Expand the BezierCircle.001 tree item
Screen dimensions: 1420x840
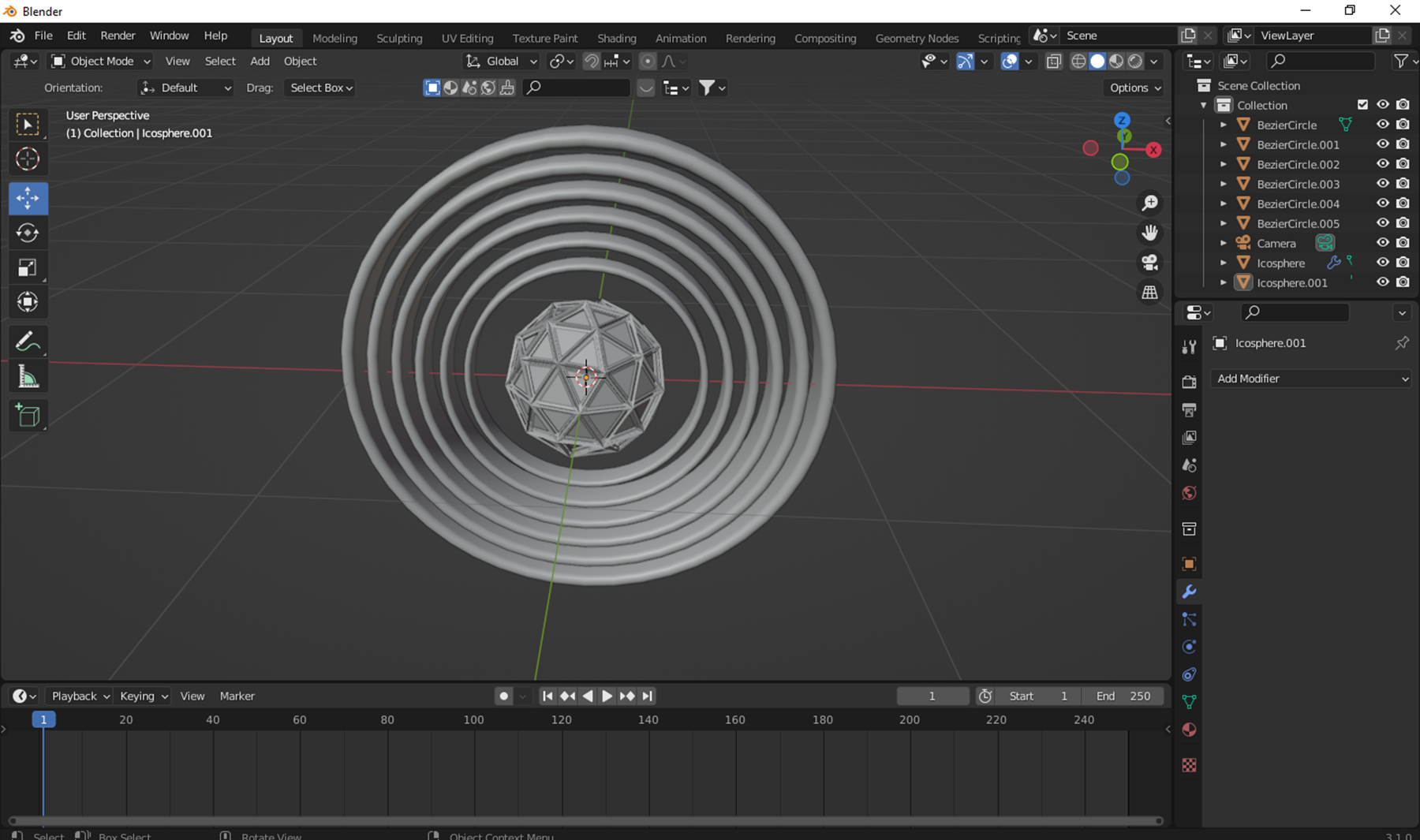pos(1224,144)
